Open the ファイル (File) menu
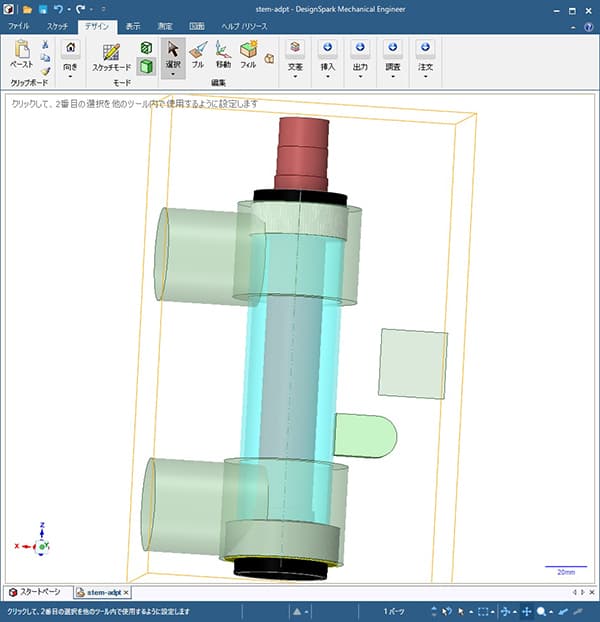Screen dimensions: 600x622 (19, 26)
